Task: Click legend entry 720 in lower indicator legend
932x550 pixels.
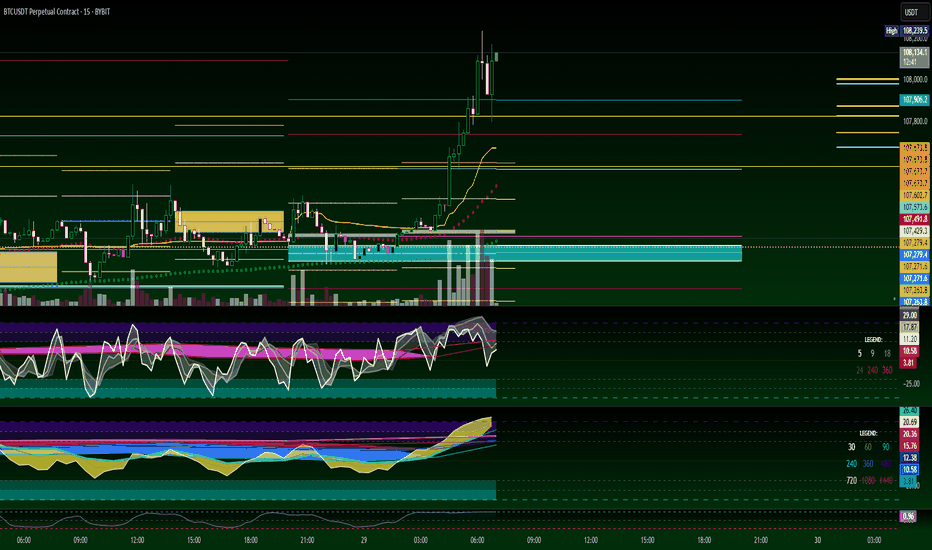Action: click(x=852, y=480)
